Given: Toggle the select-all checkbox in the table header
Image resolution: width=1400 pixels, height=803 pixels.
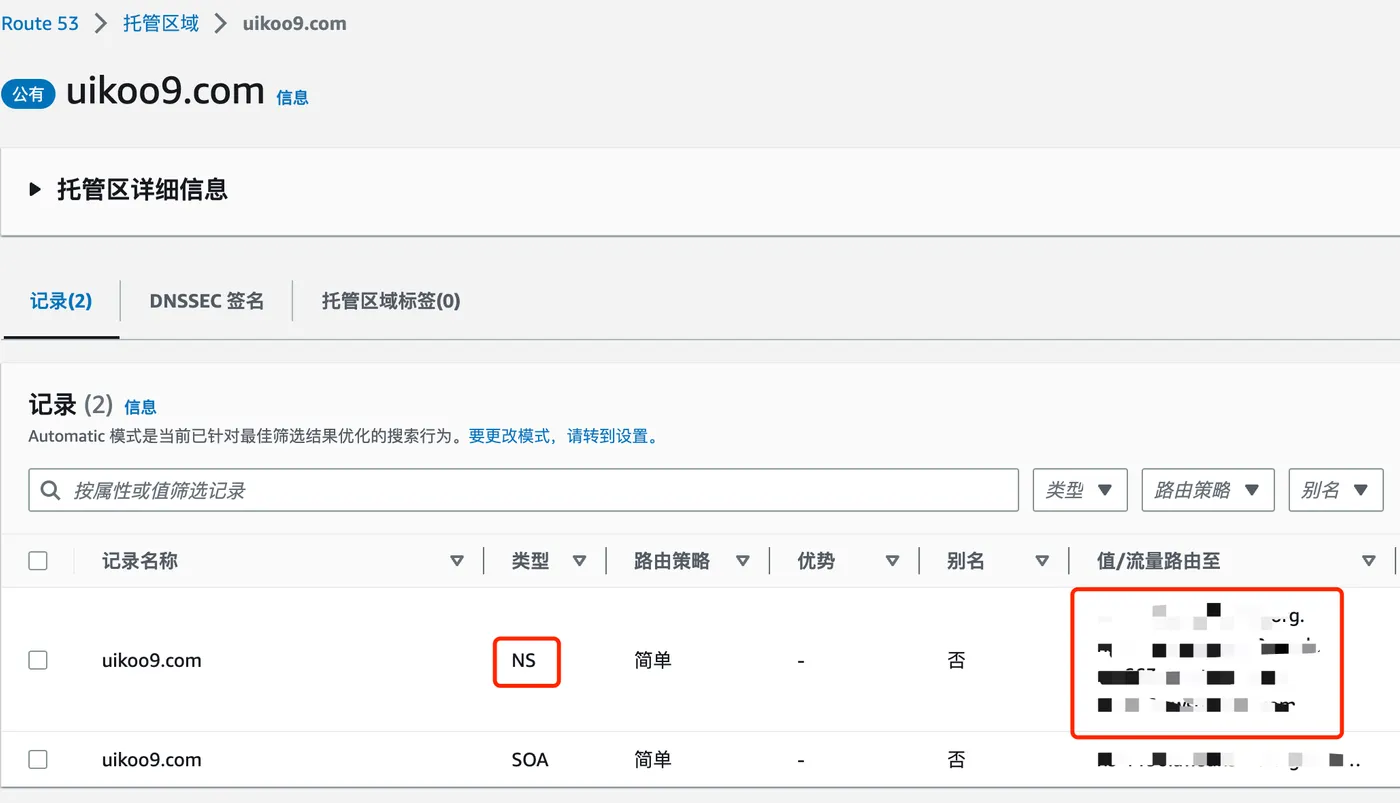Looking at the screenshot, I should click(37, 560).
